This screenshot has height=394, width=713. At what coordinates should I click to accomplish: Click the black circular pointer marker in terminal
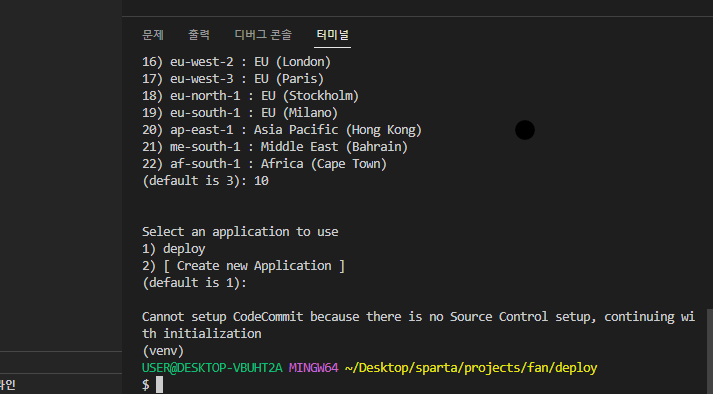525,130
